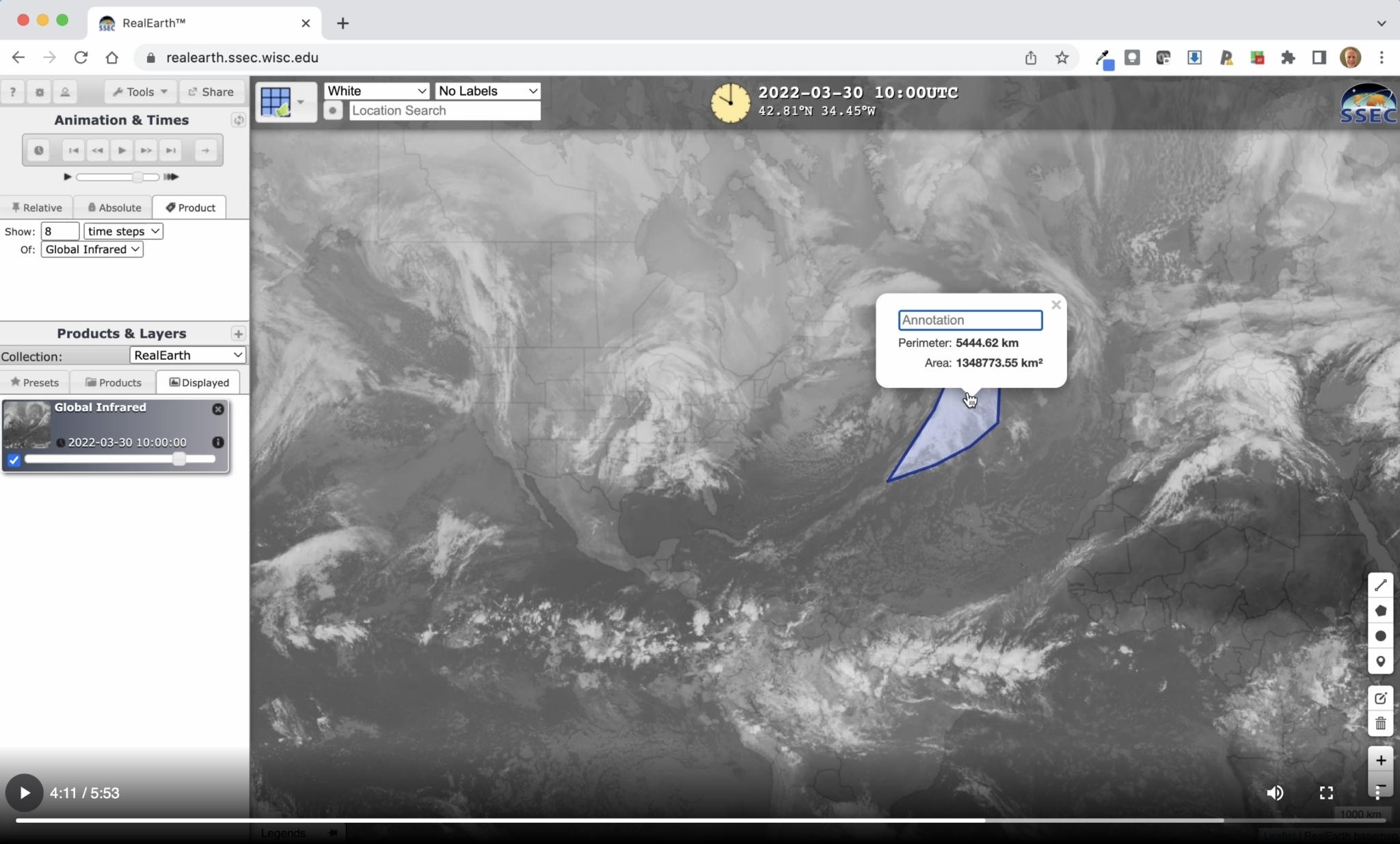Click the Global Infrared opacity slider
Viewport: 1400px width, 844px height.
pos(120,460)
